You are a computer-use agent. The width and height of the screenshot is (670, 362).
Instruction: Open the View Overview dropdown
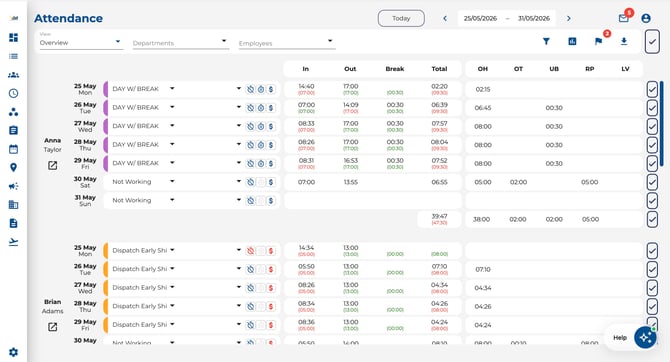click(81, 42)
